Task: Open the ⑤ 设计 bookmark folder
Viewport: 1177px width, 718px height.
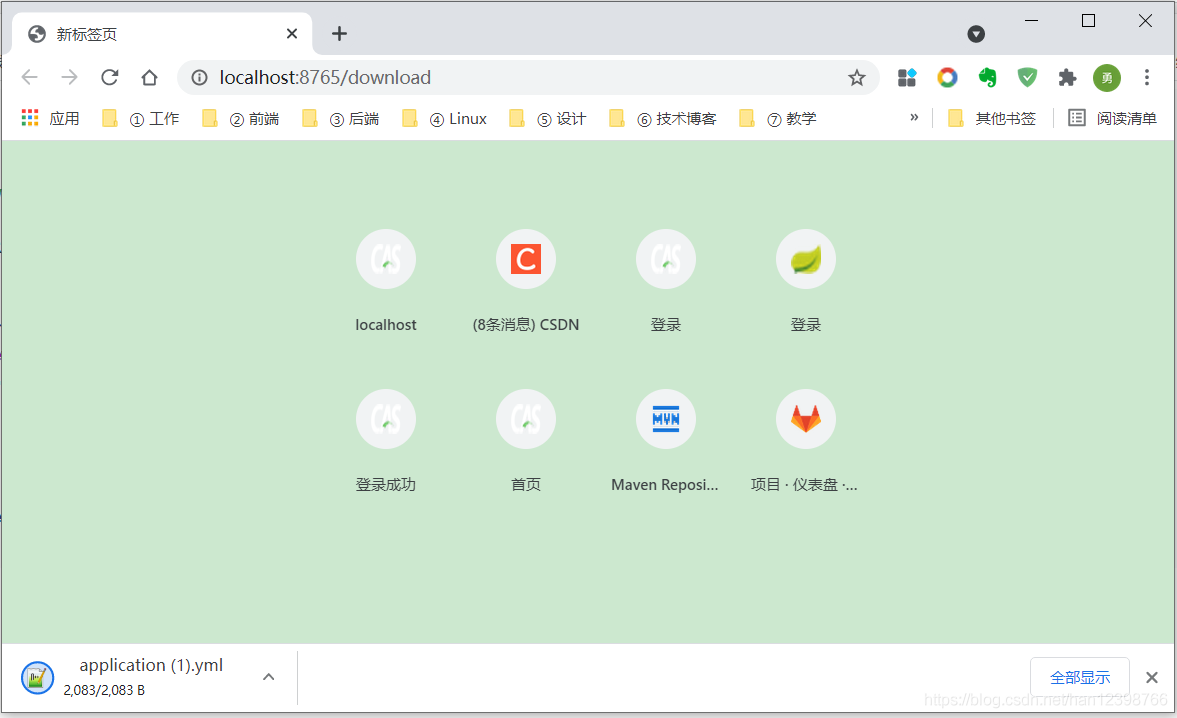Action: tap(548, 119)
